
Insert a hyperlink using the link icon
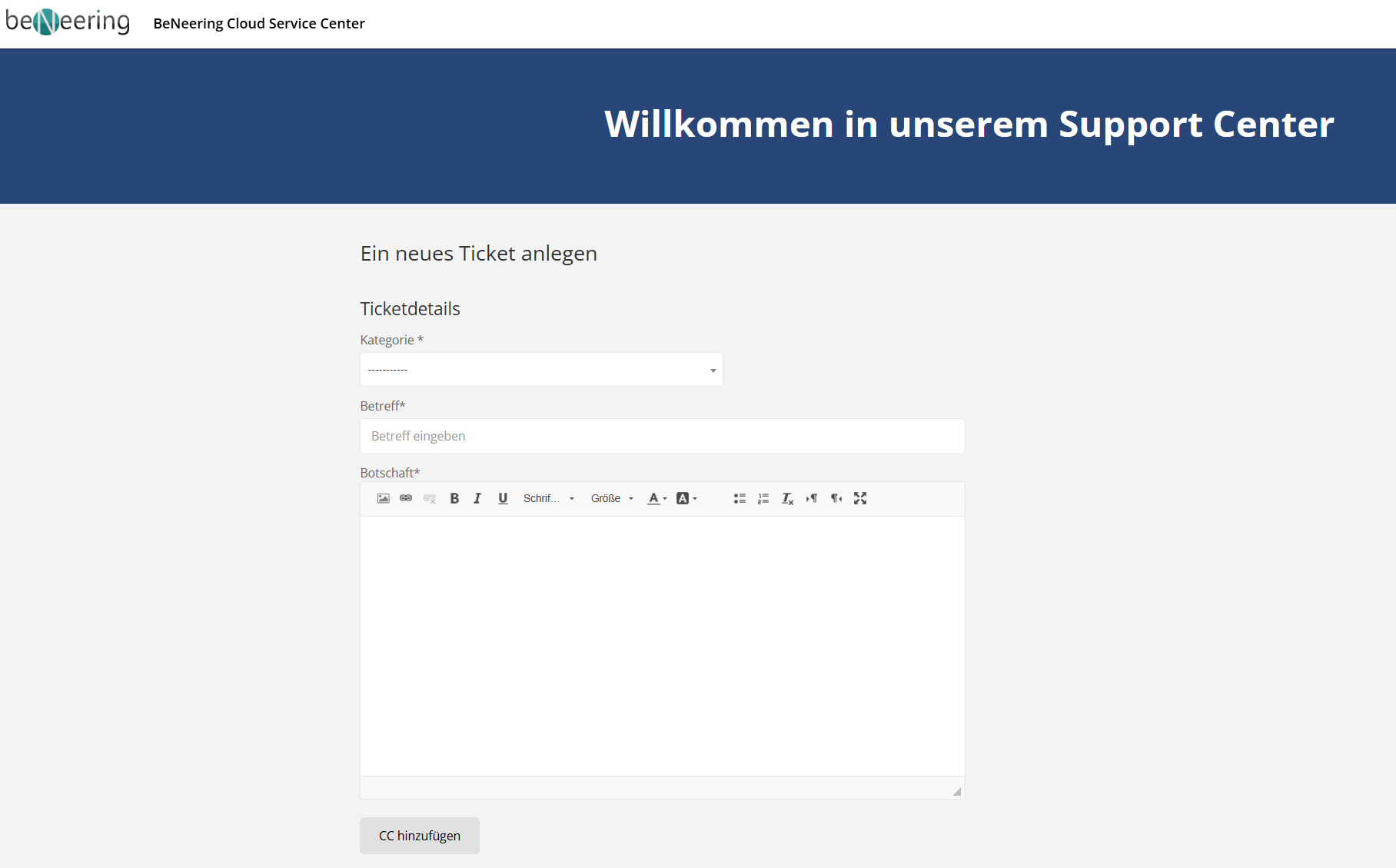click(x=406, y=498)
